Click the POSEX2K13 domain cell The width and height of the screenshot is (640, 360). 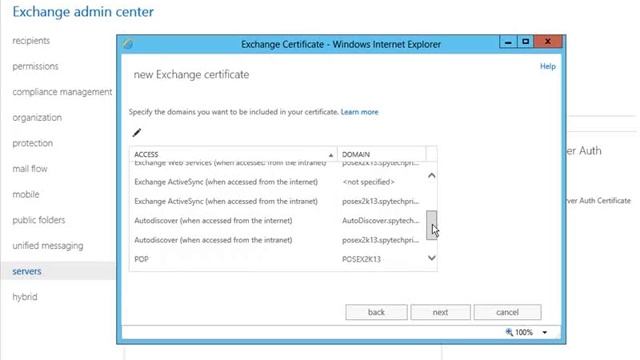tap(361, 259)
